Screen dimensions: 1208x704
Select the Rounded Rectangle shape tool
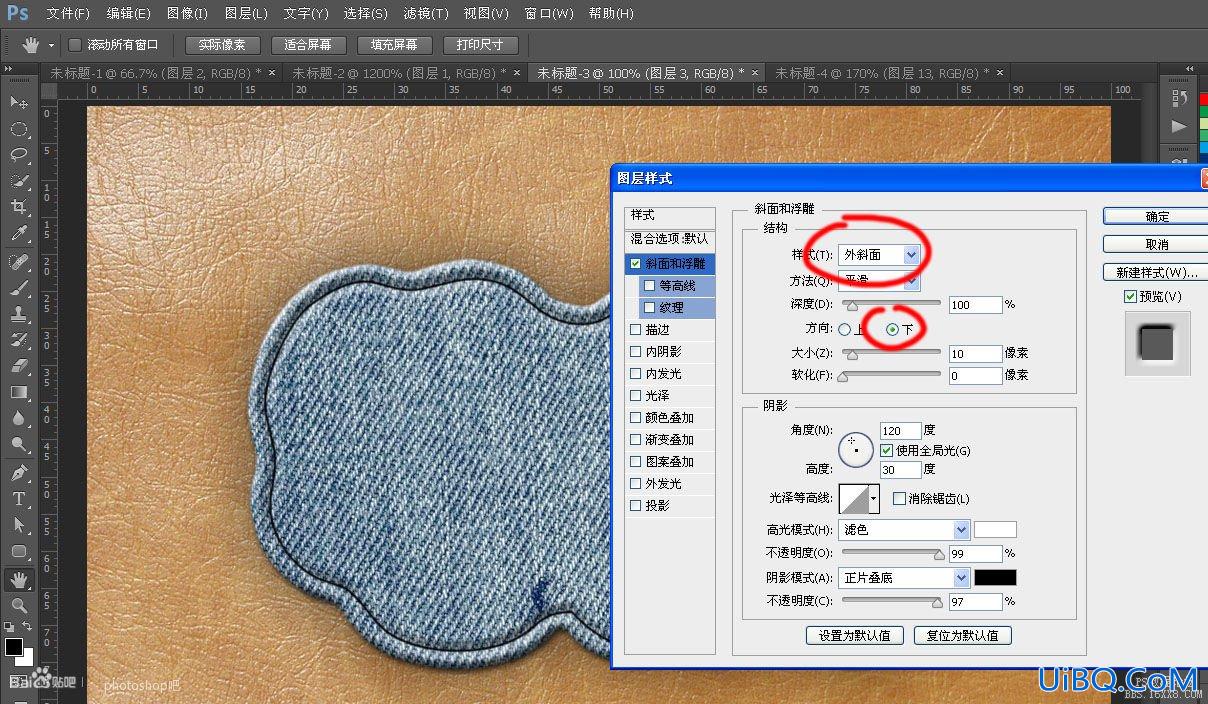(x=19, y=551)
